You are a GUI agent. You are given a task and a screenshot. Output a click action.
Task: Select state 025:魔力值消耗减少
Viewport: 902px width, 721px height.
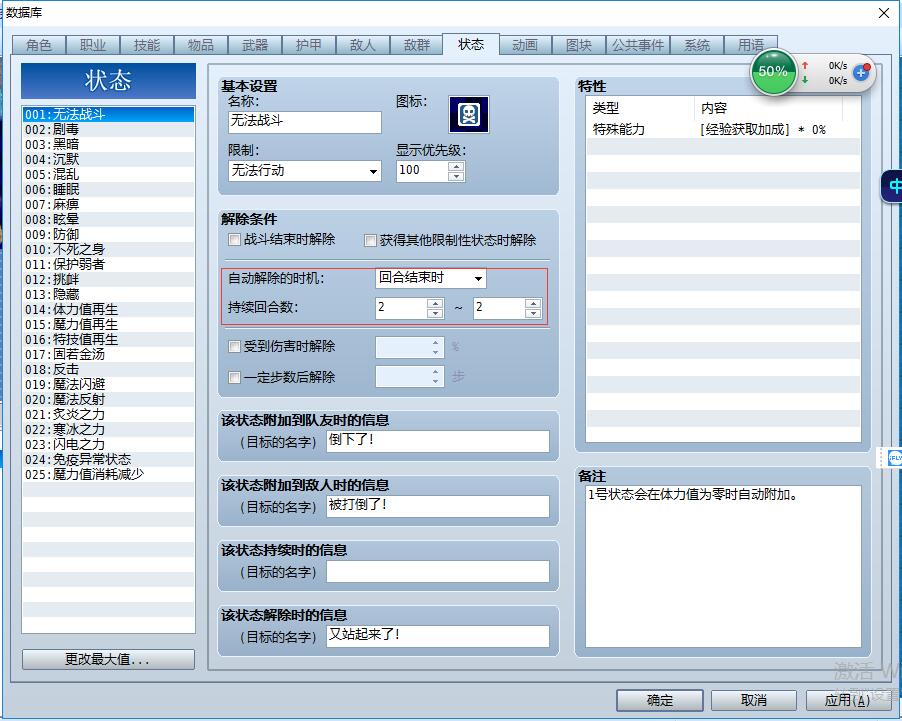109,474
